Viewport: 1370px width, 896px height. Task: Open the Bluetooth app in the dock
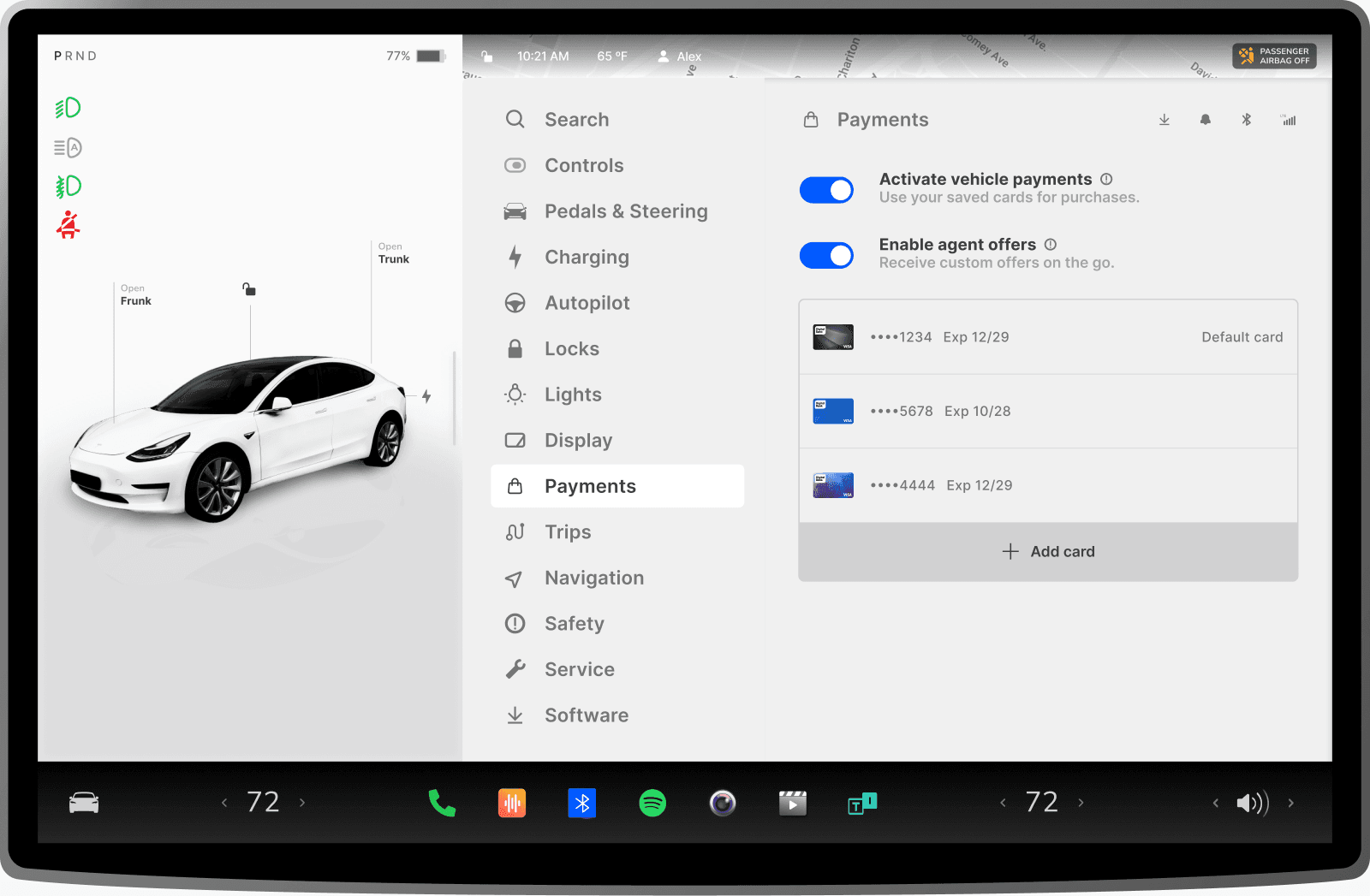(x=582, y=803)
